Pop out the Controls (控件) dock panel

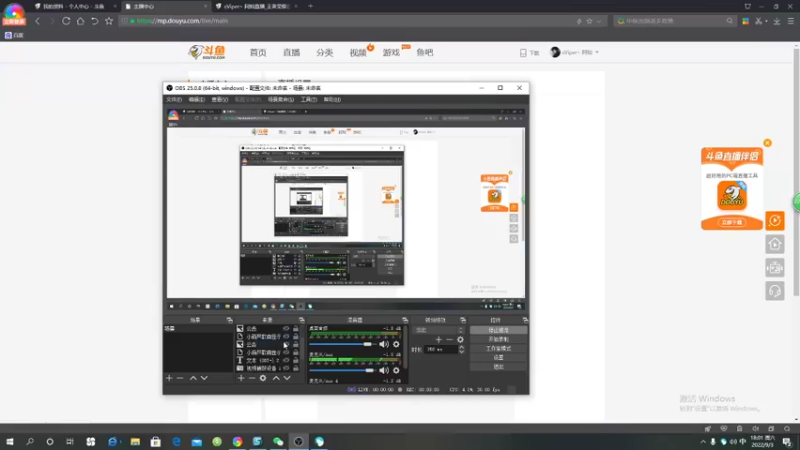(525, 320)
